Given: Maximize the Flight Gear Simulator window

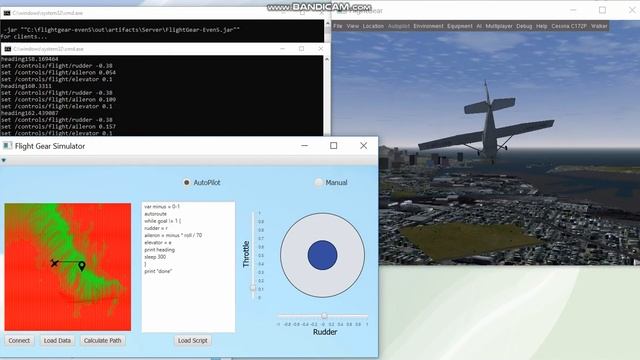Looking at the screenshot, I should [x=333, y=146].
